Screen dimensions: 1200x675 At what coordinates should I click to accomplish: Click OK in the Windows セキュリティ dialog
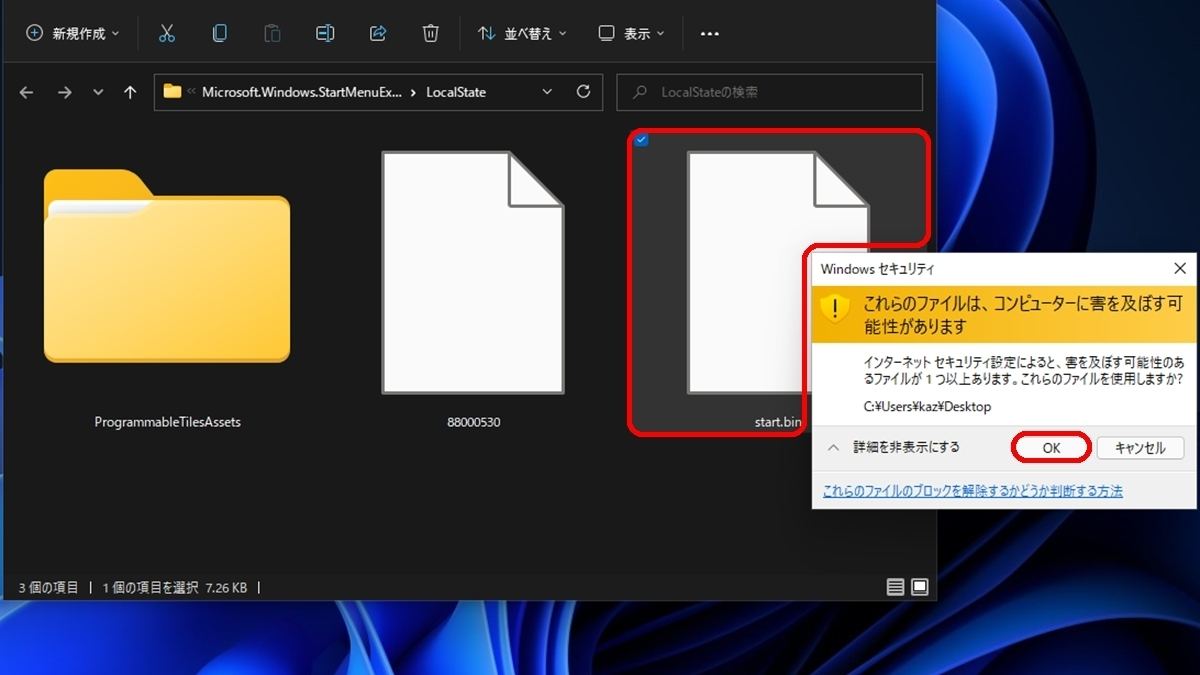pyautogui.click(x=1051, y=448)
